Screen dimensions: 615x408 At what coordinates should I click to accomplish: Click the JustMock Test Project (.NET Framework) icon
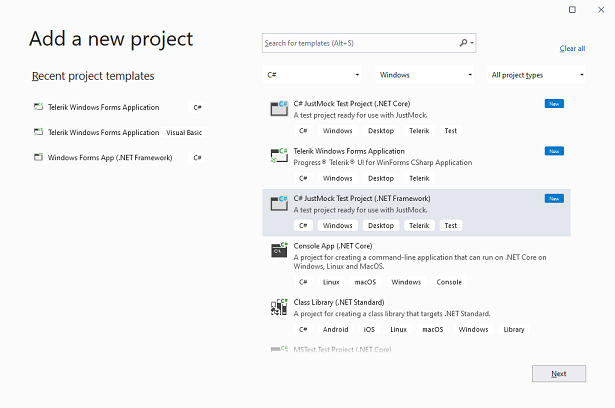[x=279, y=203]
